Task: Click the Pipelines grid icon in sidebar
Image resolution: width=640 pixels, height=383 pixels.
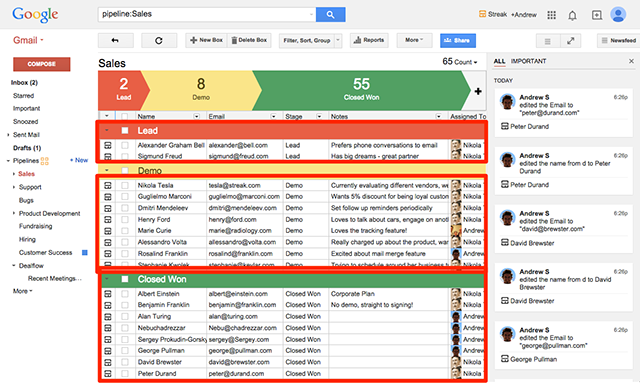Action: [44, 161]
